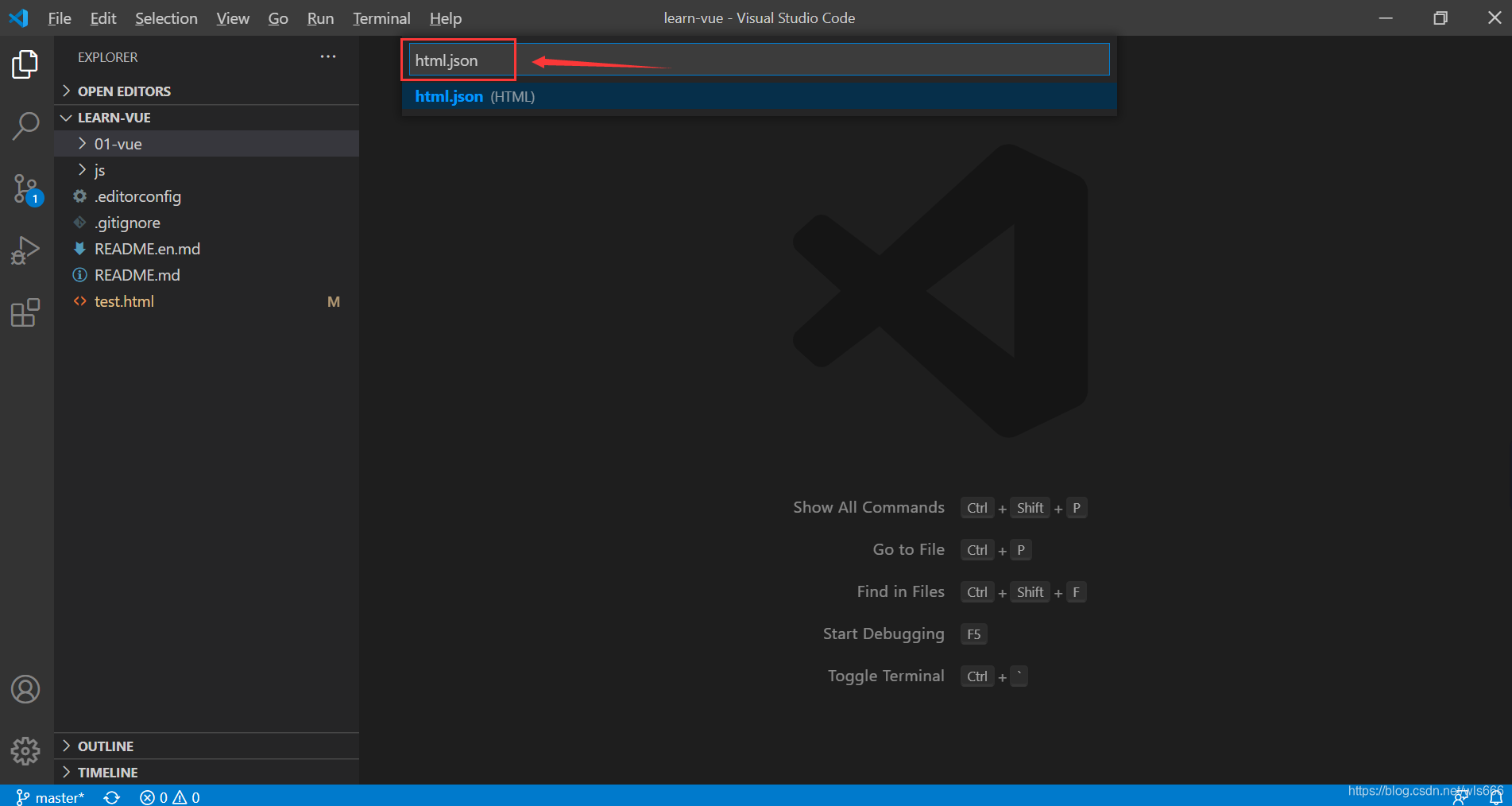Restore down the VS Code window

click(x=1440, y=17)
